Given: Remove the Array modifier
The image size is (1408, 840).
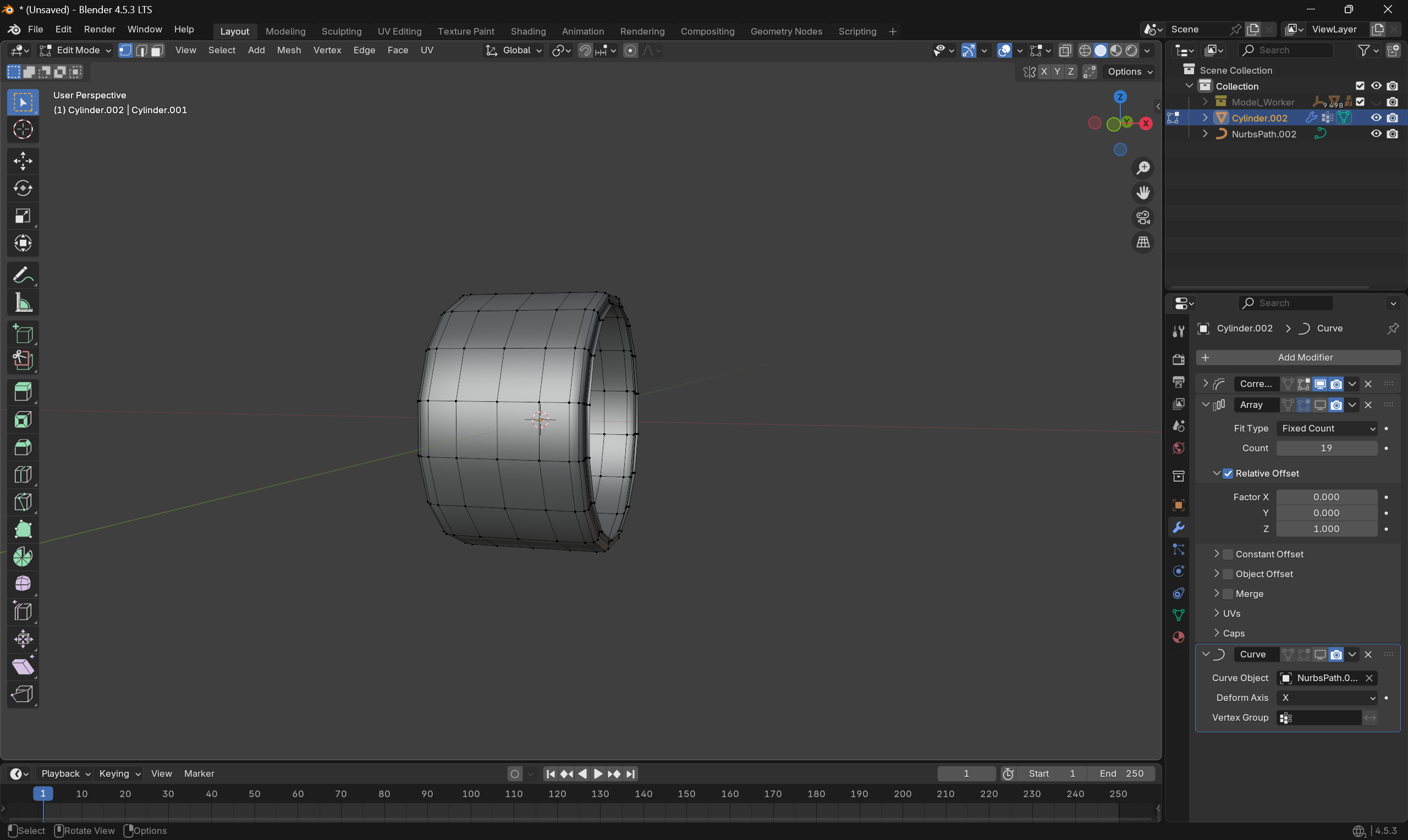Looking at the screenshot, I should pos(1368,405).
